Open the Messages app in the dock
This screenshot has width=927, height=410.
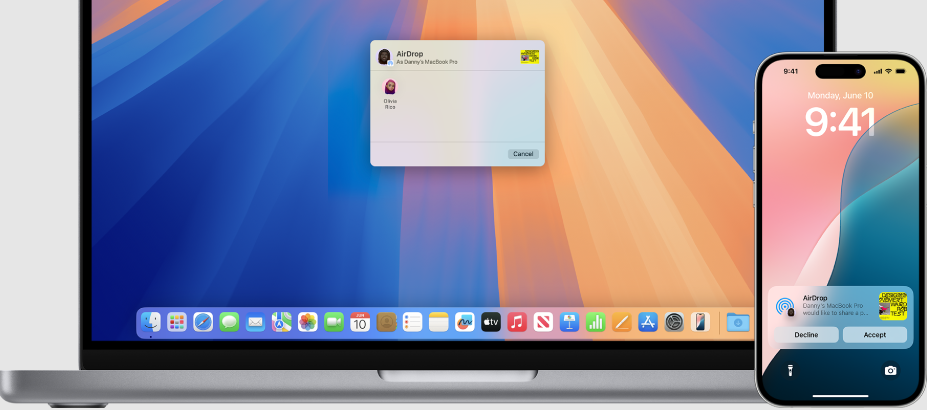(x=229, y=322)
